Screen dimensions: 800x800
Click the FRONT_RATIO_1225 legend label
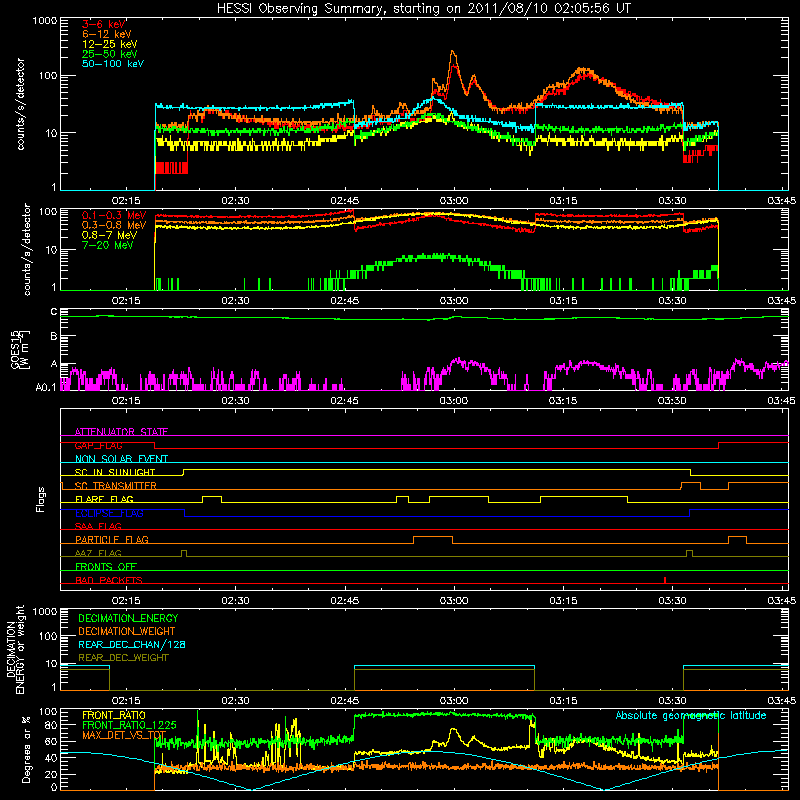pyautogui.click(x=129, y=725)
